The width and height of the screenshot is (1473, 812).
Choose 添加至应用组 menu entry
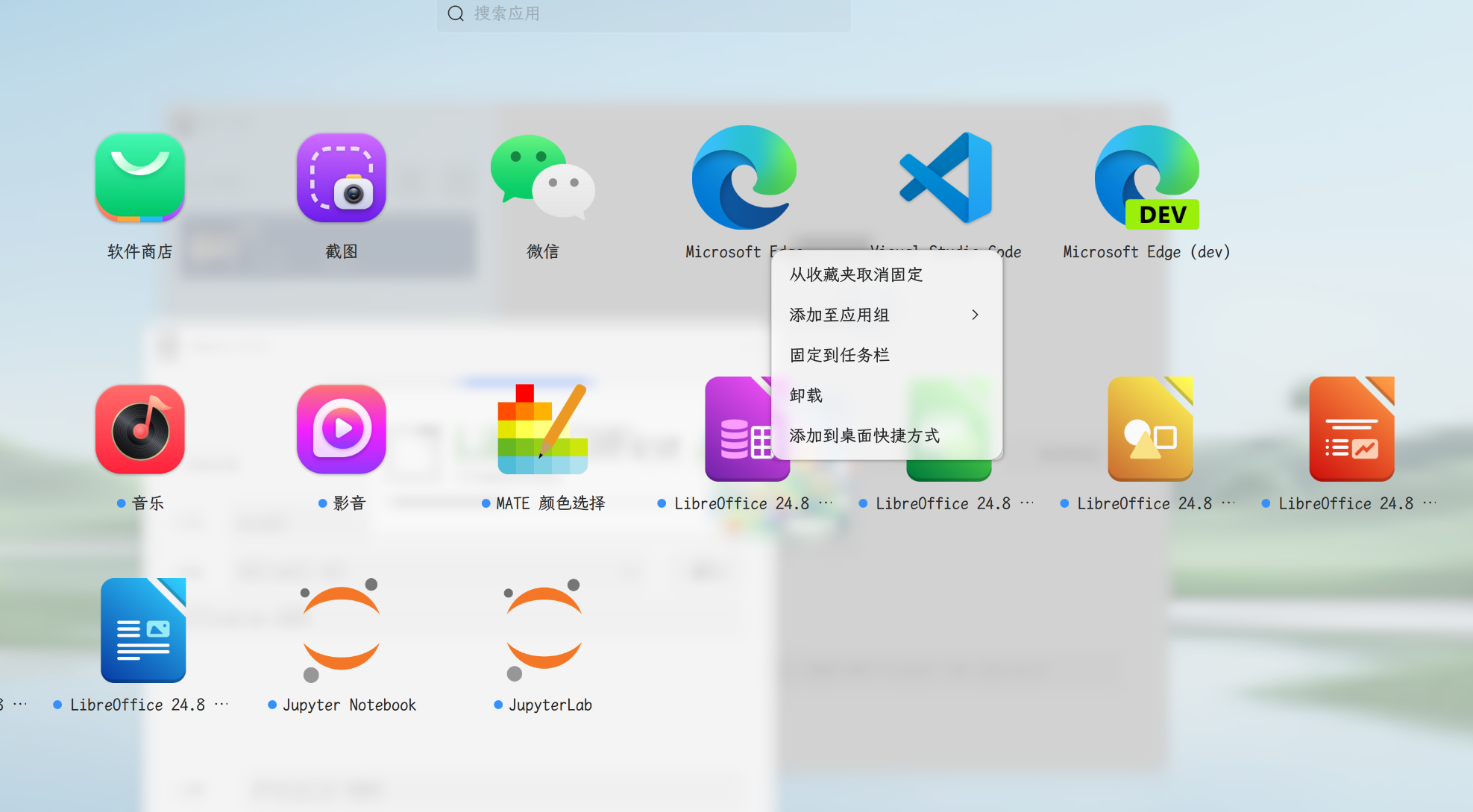[x=887, y=315]
